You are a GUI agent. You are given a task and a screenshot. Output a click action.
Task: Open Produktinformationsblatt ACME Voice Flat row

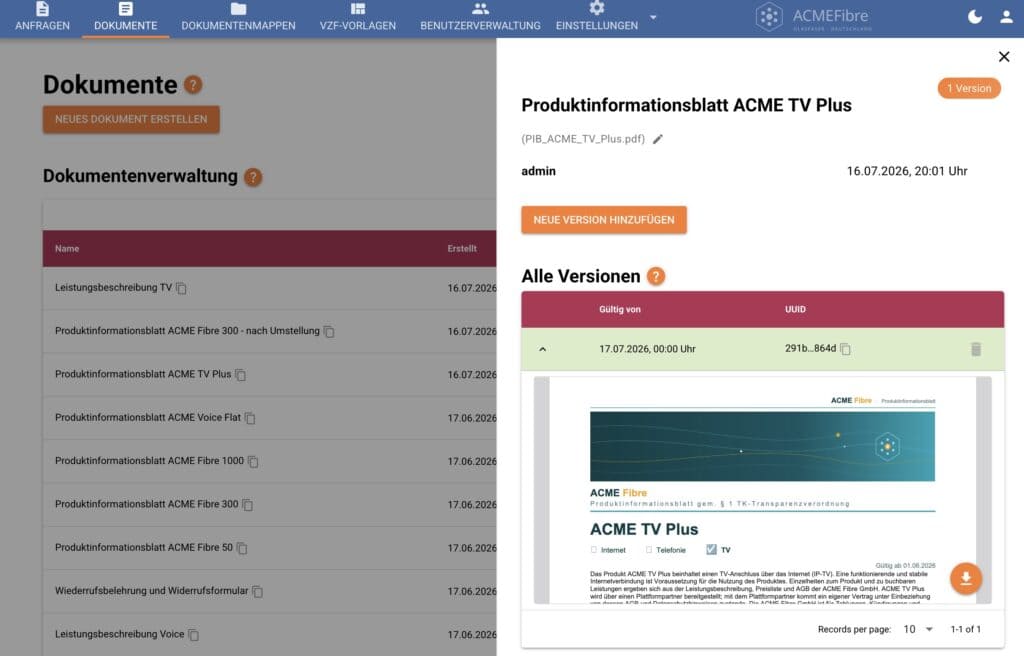(269, 418)
